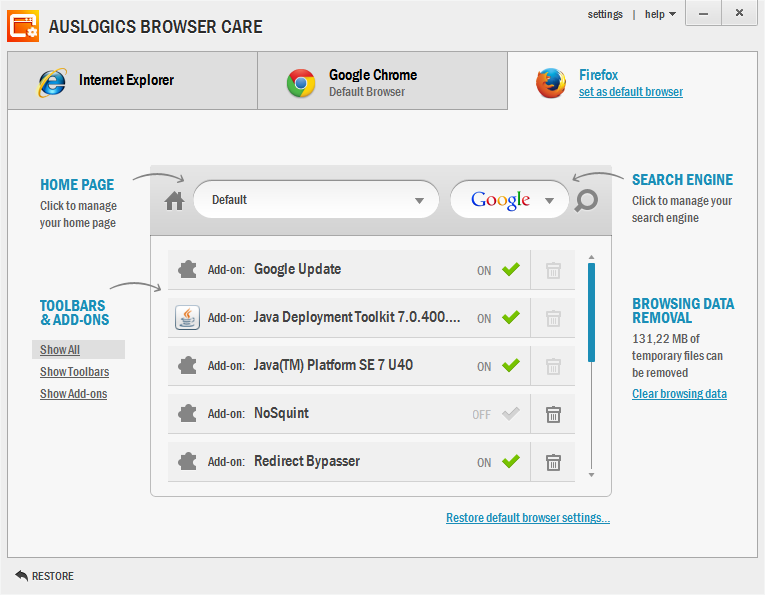The height and width of the screenshot is (595, 765).
Task: Enable the NoSquint add-on checkmark
Action: [x=511, y=413]
